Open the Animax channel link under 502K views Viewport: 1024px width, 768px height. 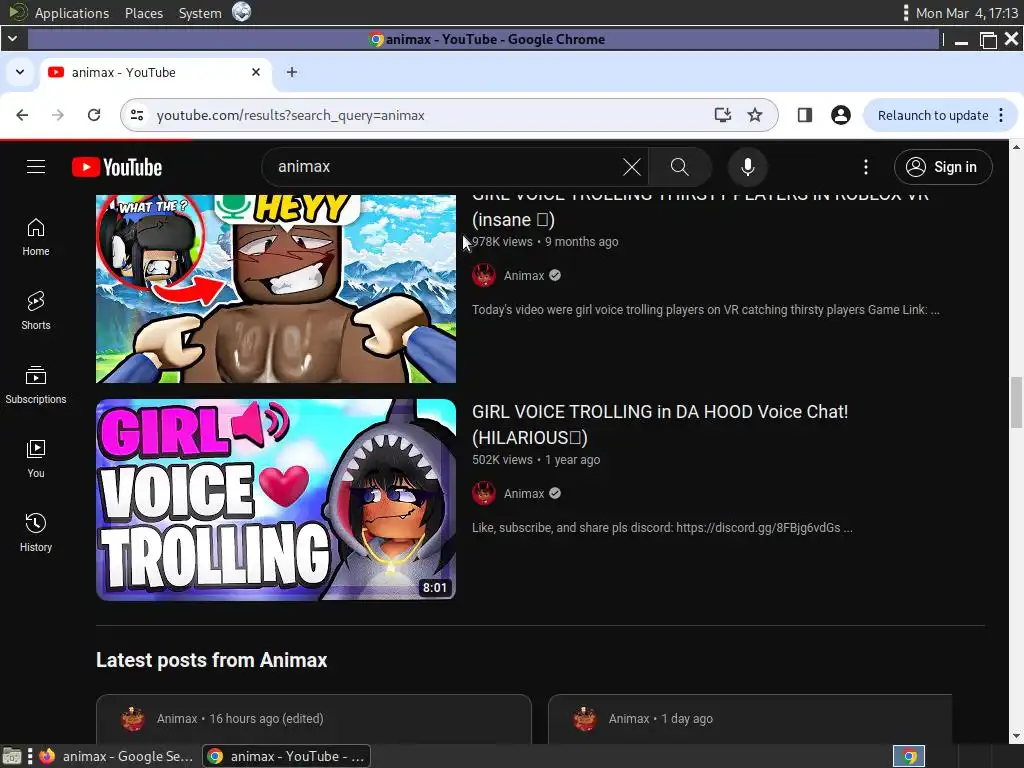[524, 494]
